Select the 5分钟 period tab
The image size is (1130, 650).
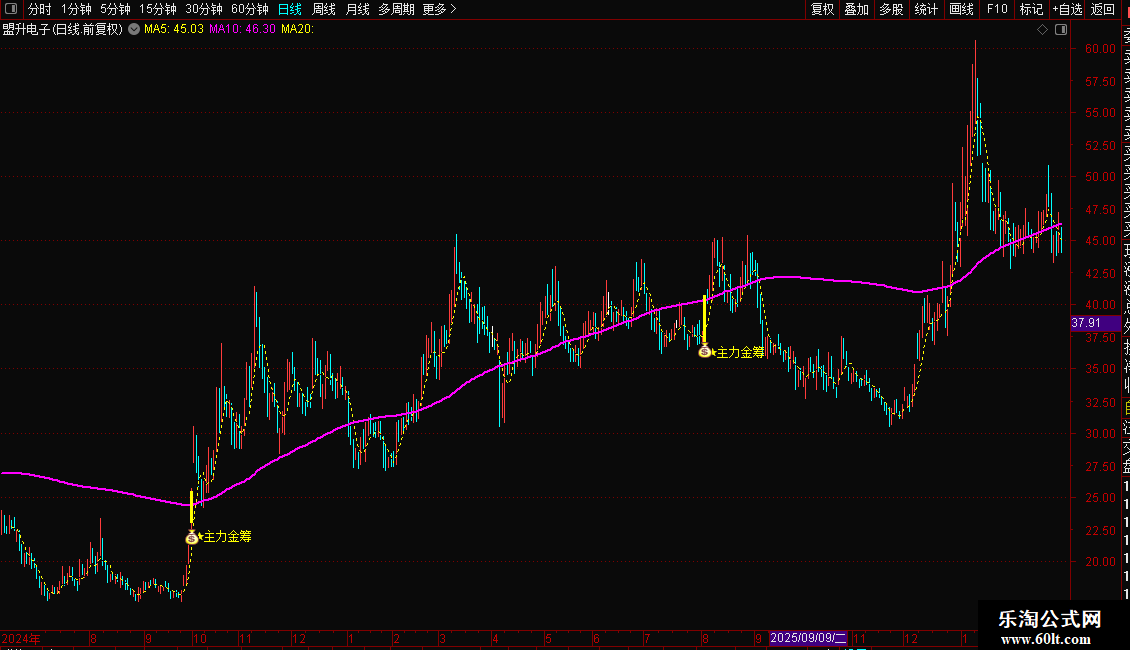pyautogui.click(x=115, y=9)
